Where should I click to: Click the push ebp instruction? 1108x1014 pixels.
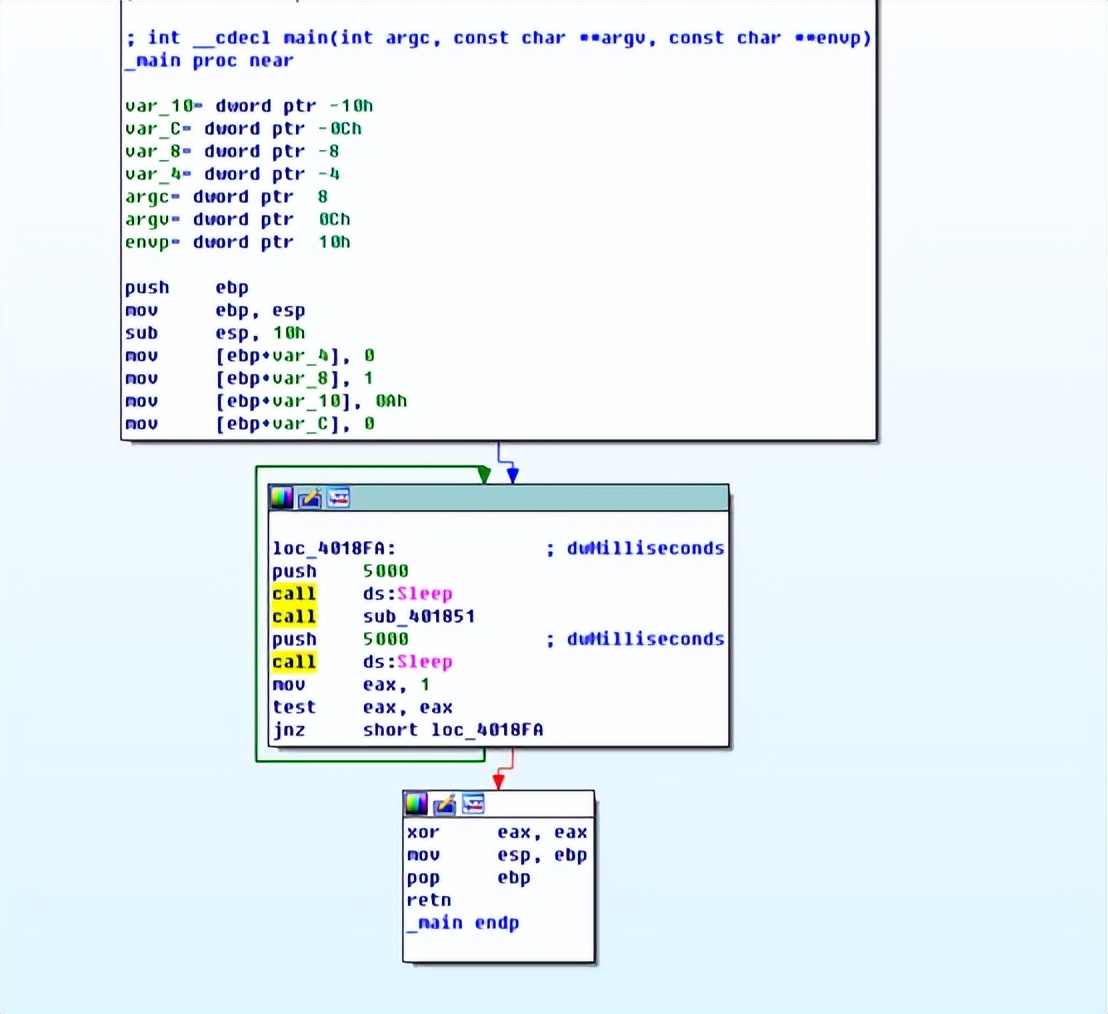coord(187,288)
